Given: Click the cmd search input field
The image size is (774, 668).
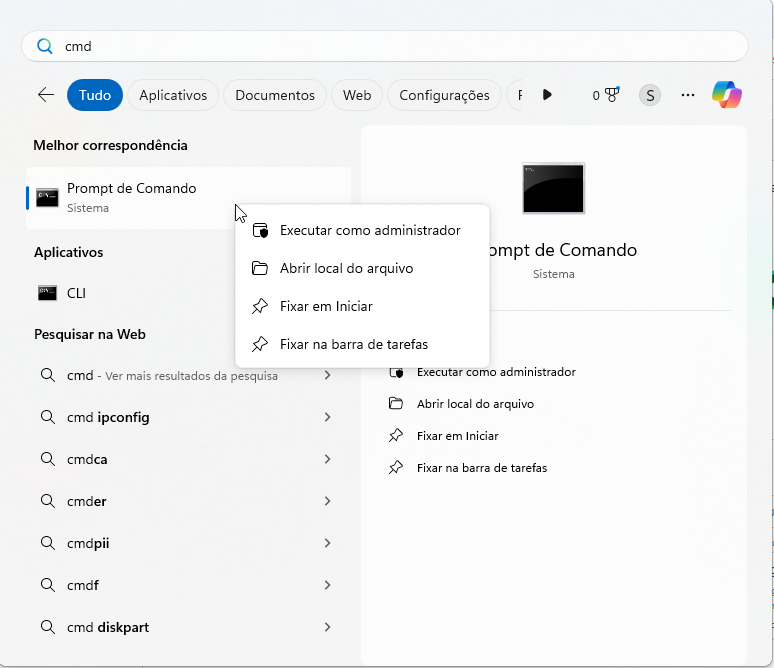Looking at the screenshot, I should [x=385, y=46].
